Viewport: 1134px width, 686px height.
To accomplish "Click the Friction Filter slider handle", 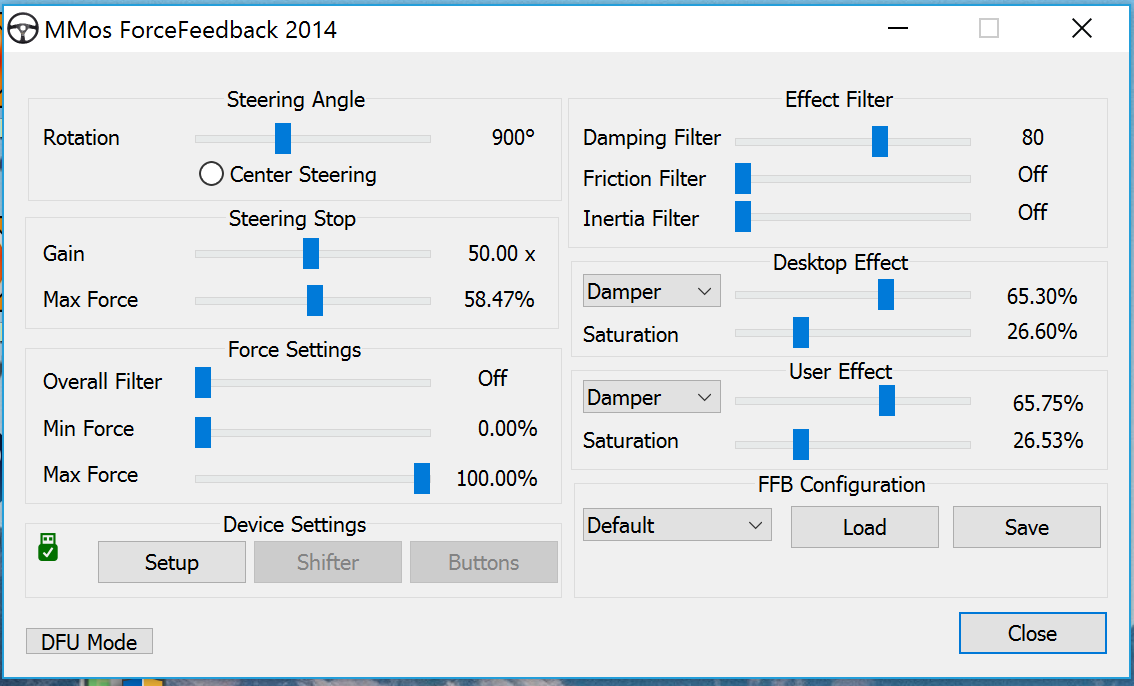I will [x=743, y=179].
